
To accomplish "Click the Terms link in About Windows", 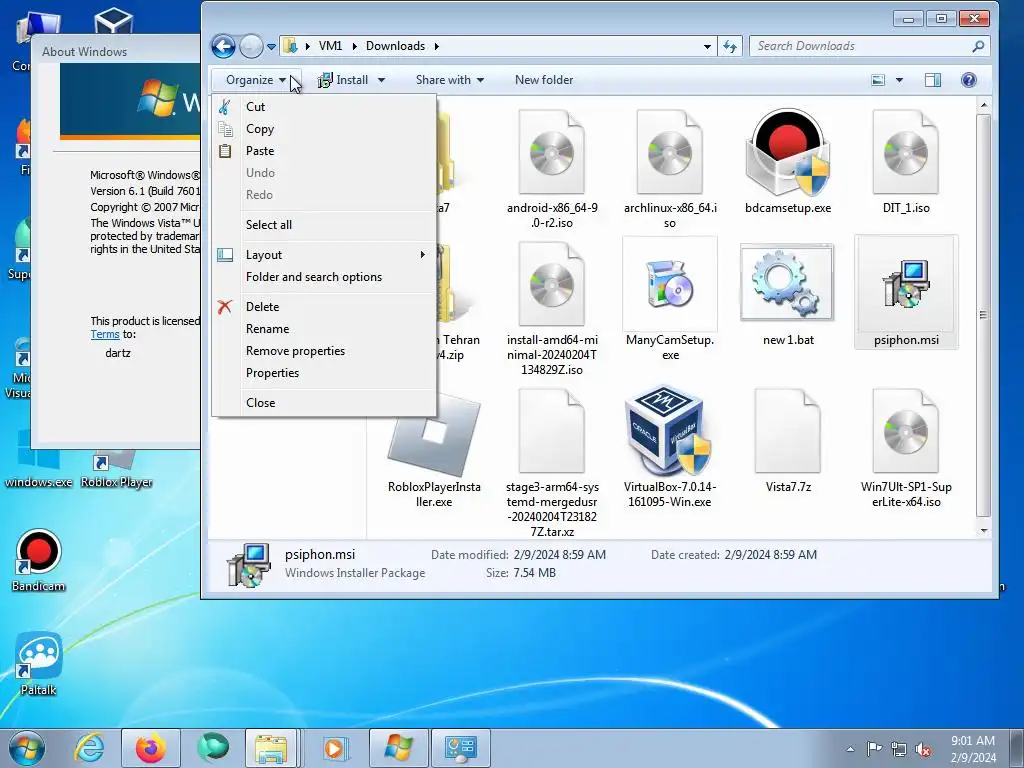I will 104,334.
